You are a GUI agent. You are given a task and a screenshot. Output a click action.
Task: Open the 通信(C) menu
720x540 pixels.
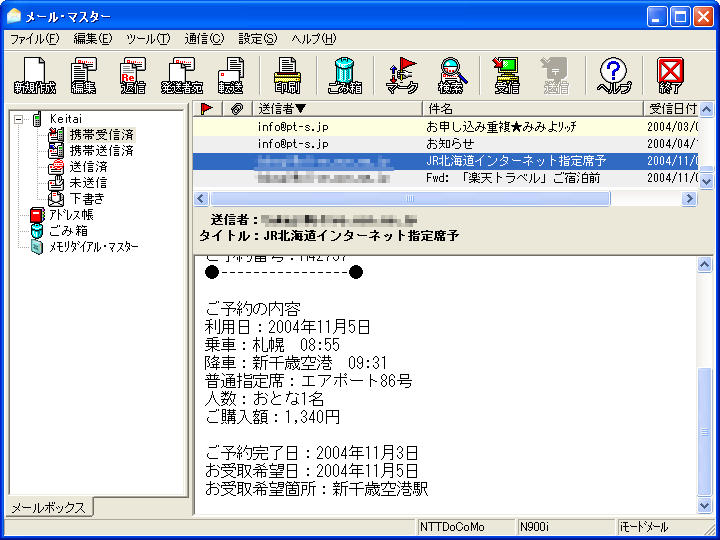pos(204,39)
